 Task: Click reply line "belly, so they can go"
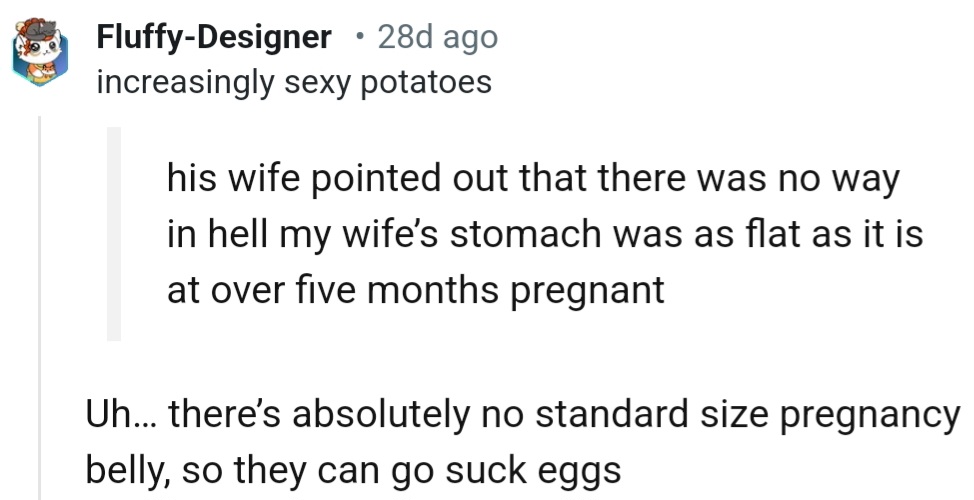point(352,467)
